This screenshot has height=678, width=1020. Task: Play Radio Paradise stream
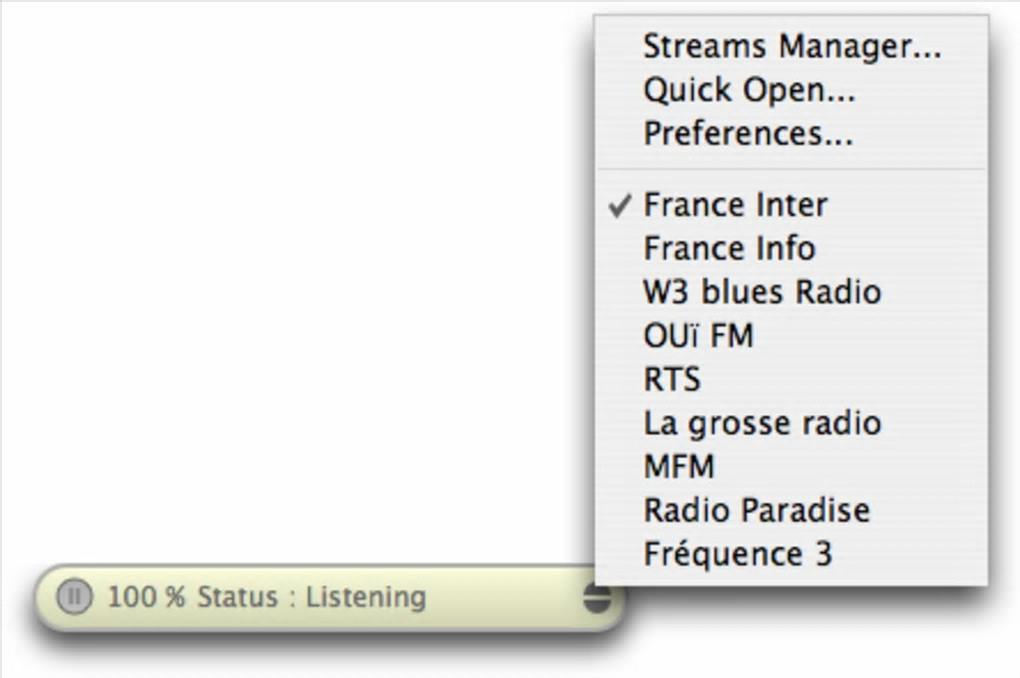[756, 510]
